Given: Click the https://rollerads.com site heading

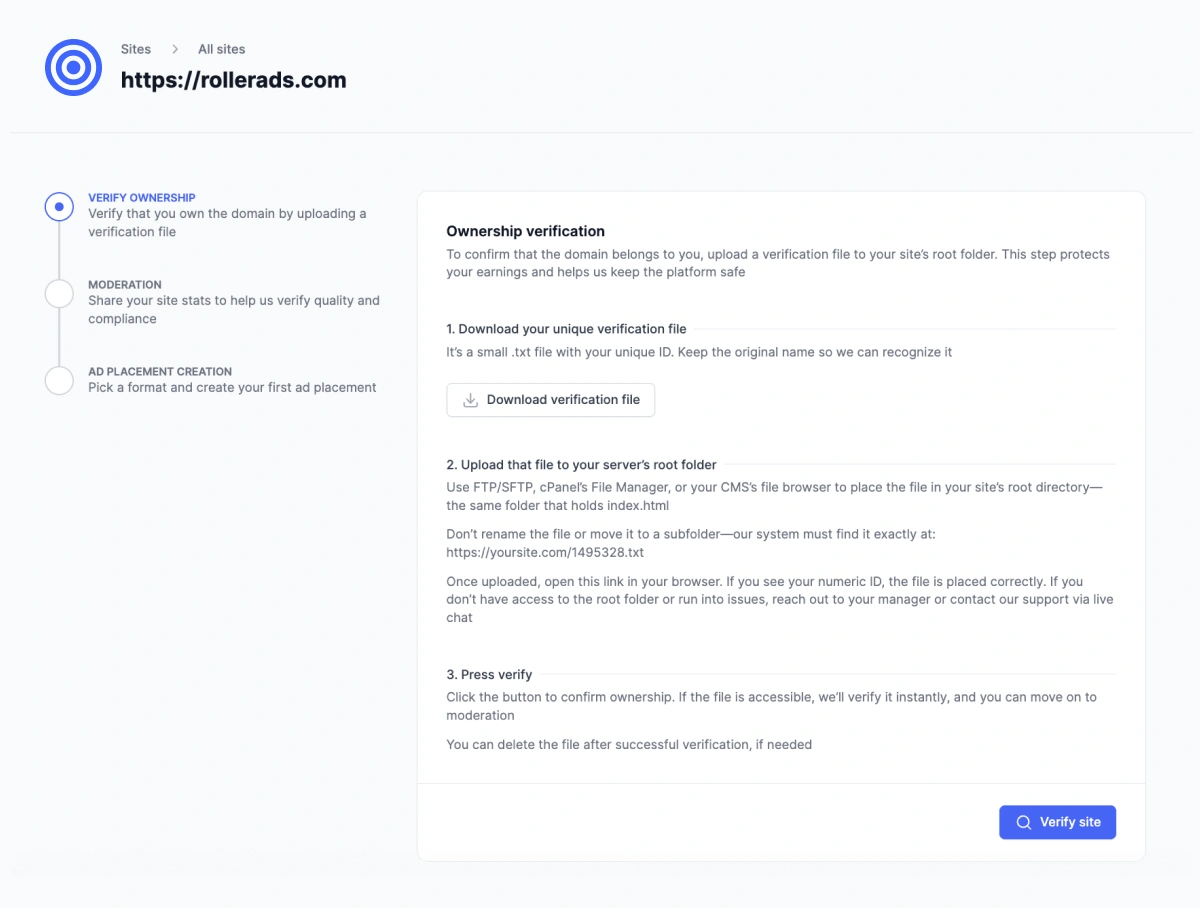Looking at the screenshot, I should 233,79.
